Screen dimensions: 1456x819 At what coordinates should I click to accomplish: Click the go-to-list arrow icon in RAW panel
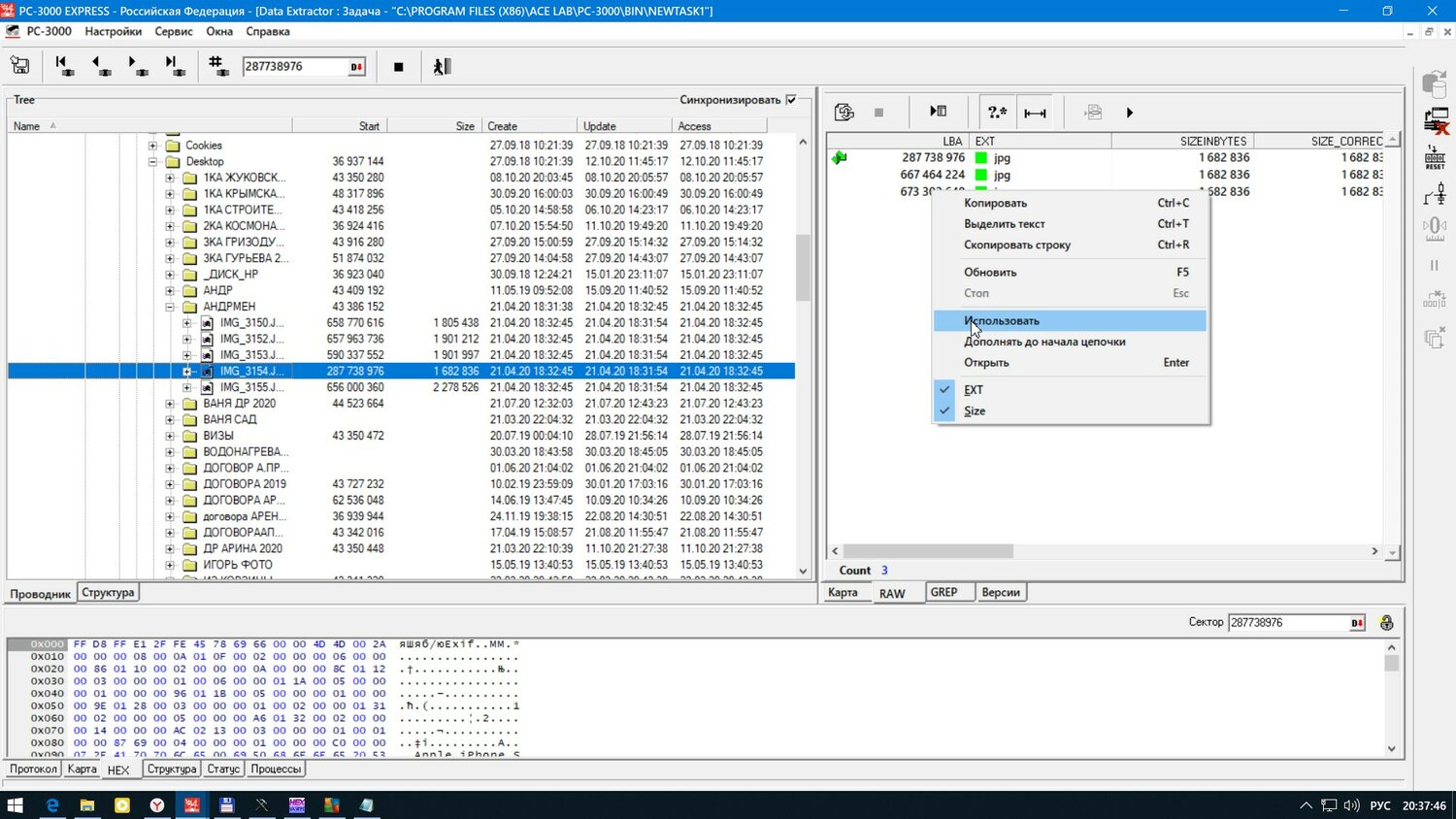938,112
